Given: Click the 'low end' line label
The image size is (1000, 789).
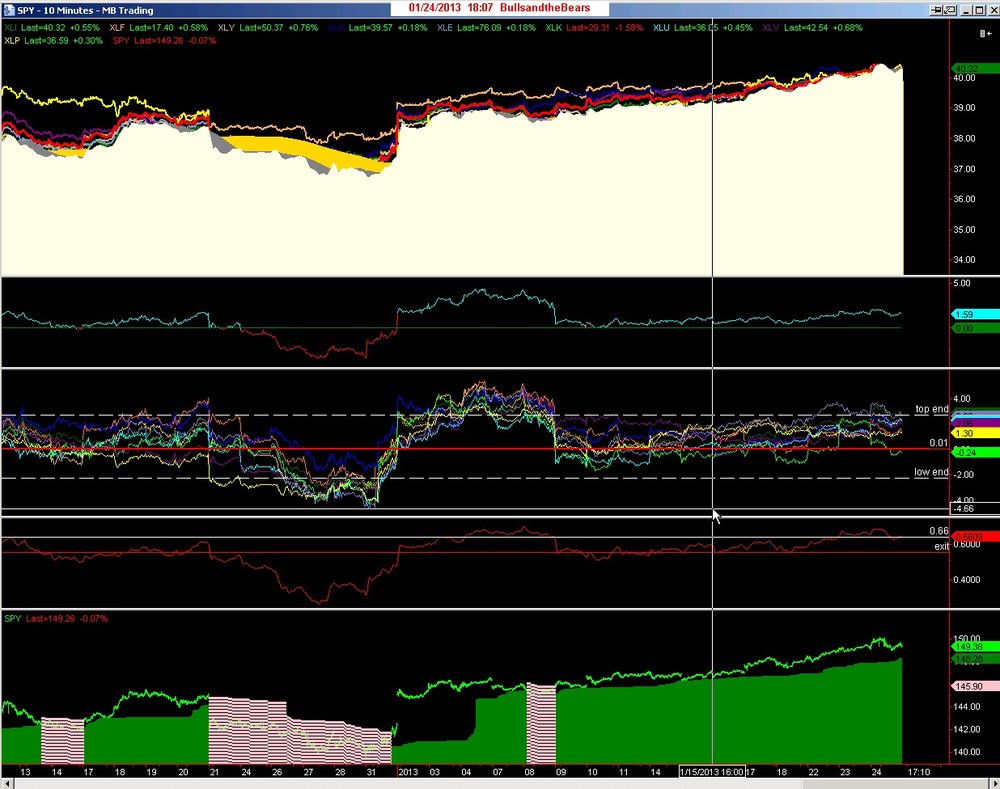Looking at the screenshot, I should tap(931, 472).
